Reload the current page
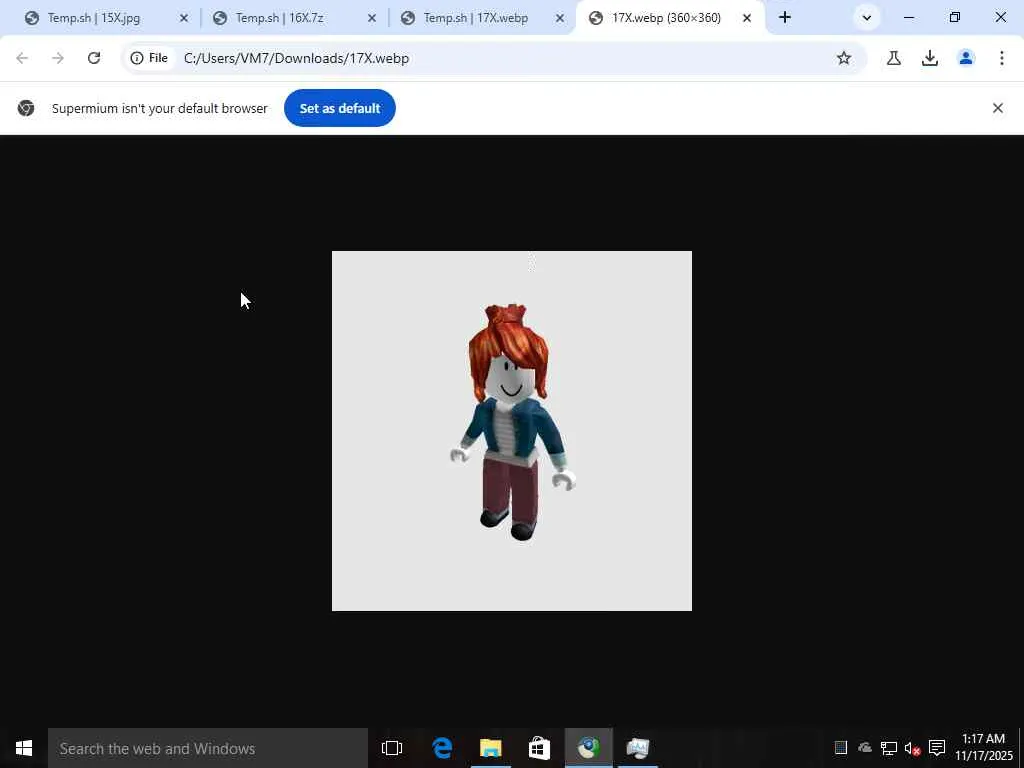Image resolution: width=1024 pixels, height=768 pixels. pos(94,58)
